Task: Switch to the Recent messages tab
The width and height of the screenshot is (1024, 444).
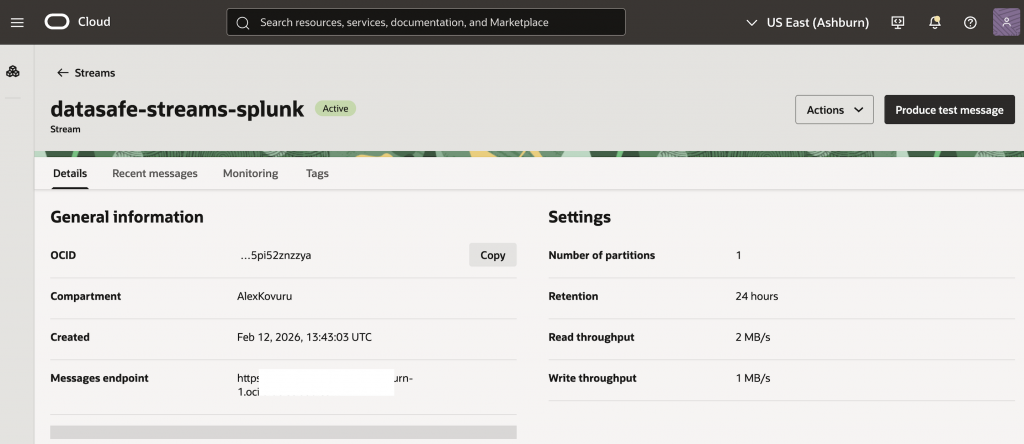Action: (155, 173)
